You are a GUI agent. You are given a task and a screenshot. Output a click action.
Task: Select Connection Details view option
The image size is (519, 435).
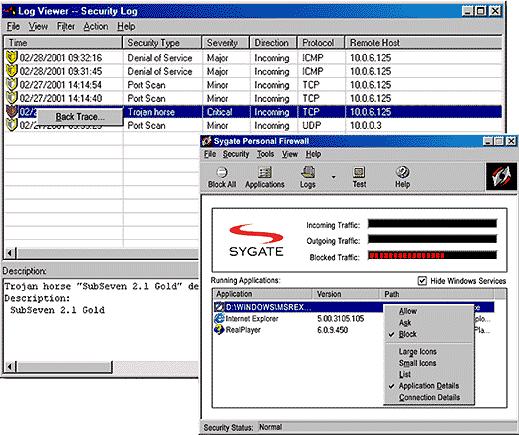pos(429,397)
